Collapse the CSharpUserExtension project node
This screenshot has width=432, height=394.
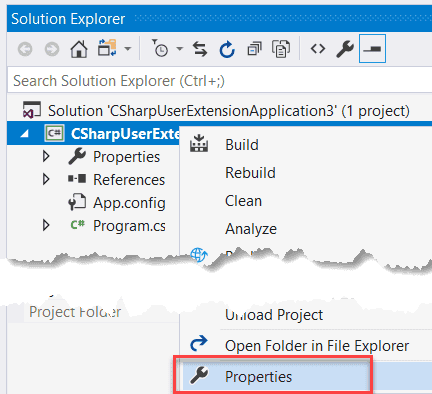pos(25,134)
